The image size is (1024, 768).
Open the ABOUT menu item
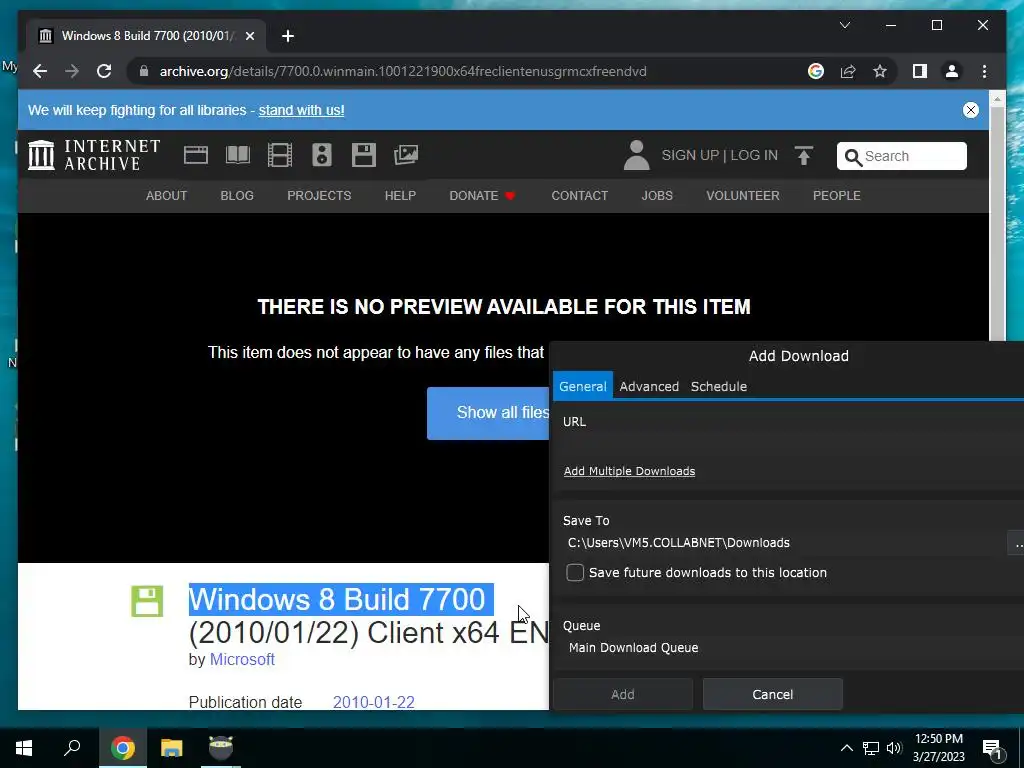pyautogui.click(x=167, y=195)
